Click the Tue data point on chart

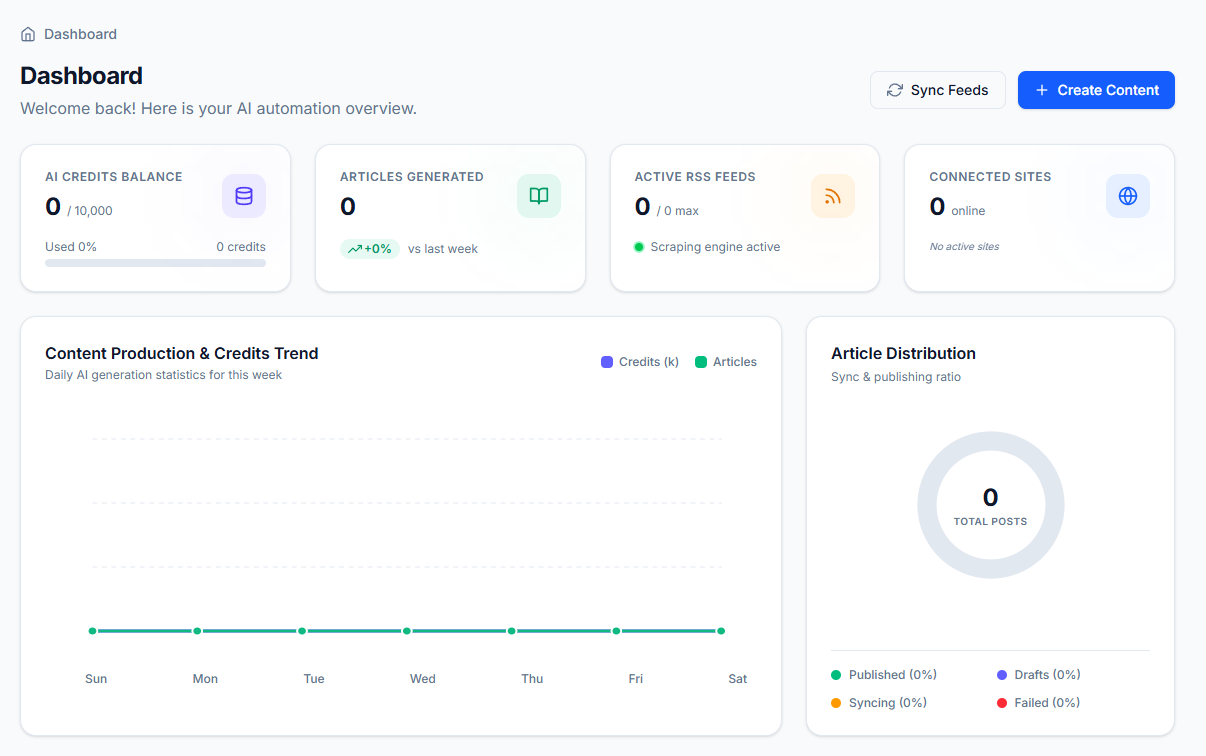point(302,631)
